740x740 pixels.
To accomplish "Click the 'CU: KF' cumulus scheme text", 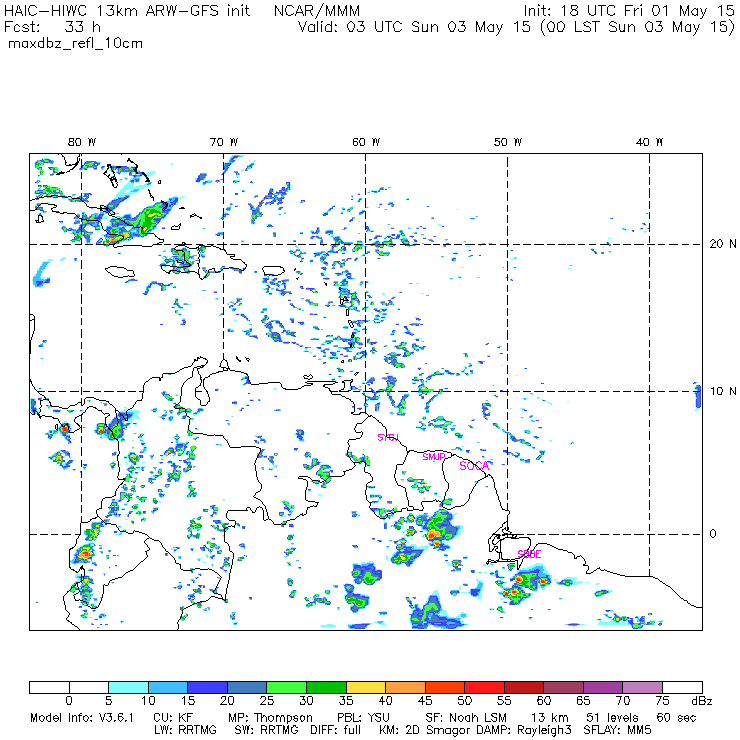I will point(173,718).
